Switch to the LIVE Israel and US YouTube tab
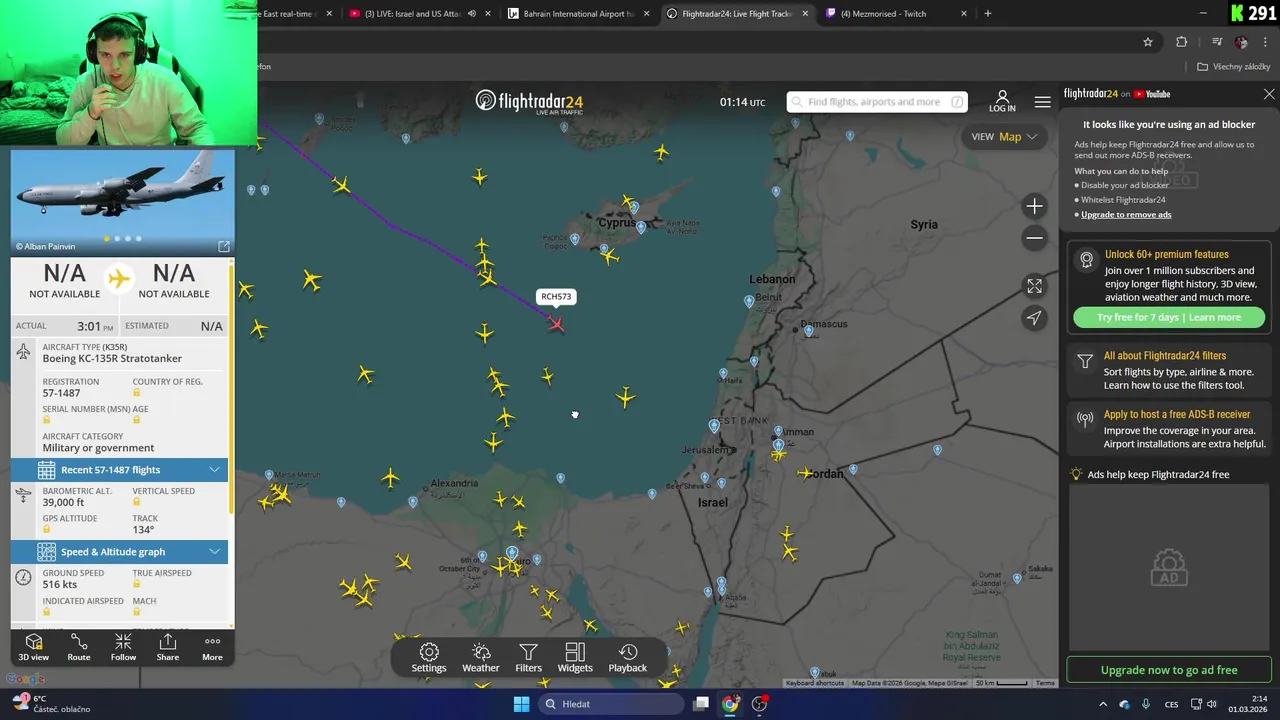Image resolution: width=1280 pixels, height=720 pixels. pyautogui.click(x=412, y=14)
